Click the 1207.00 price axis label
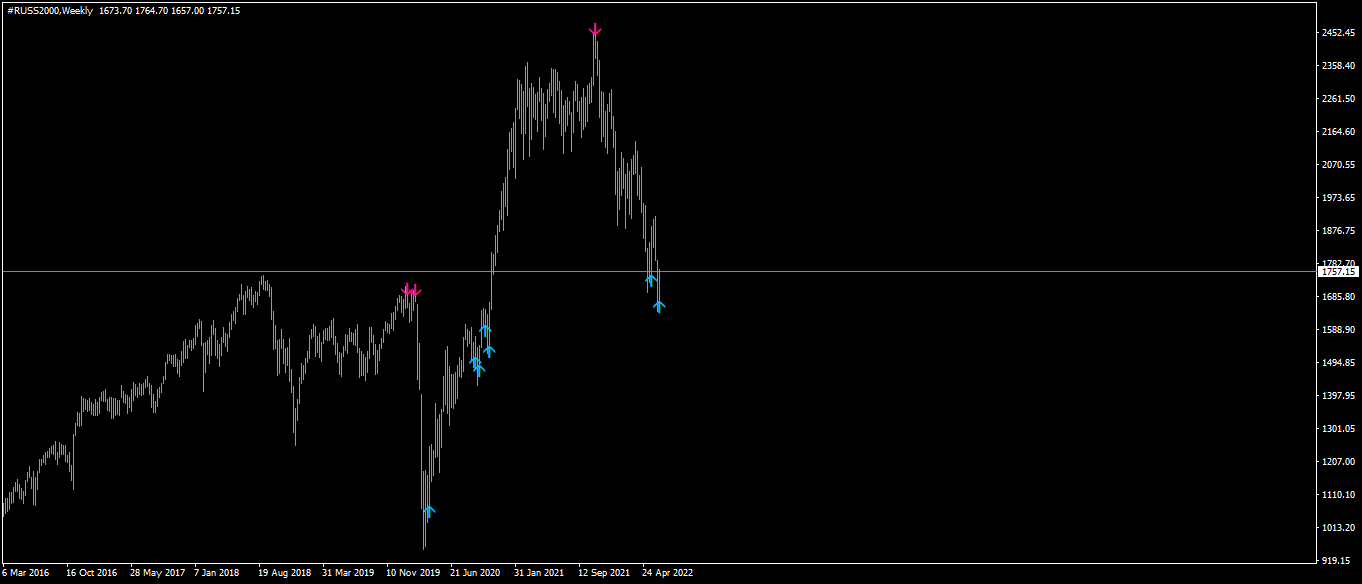Screen dimensions: 1362x584 pos(1338,462)
